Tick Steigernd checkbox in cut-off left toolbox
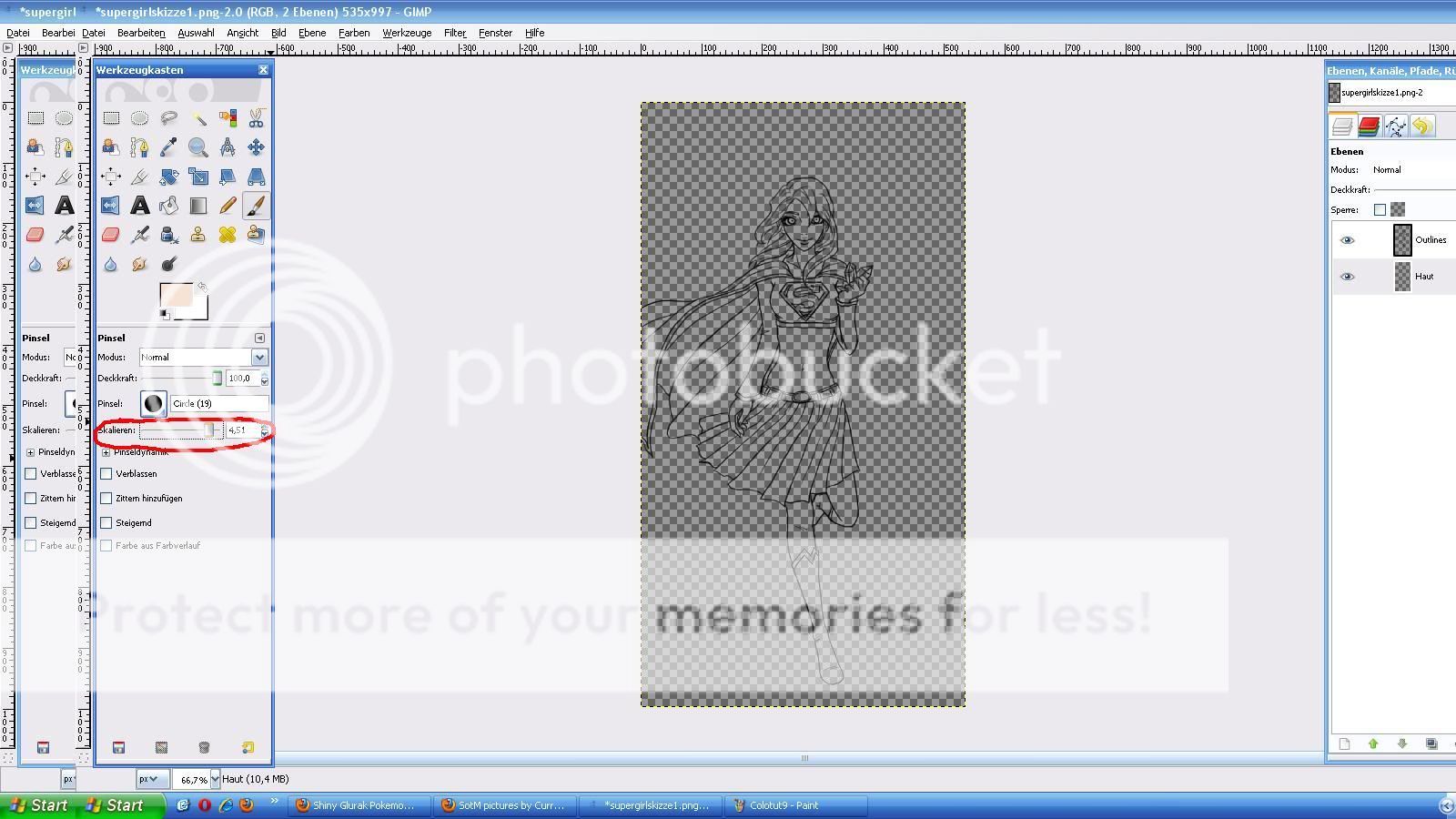Screen dimensions: 1456x819 31,522
